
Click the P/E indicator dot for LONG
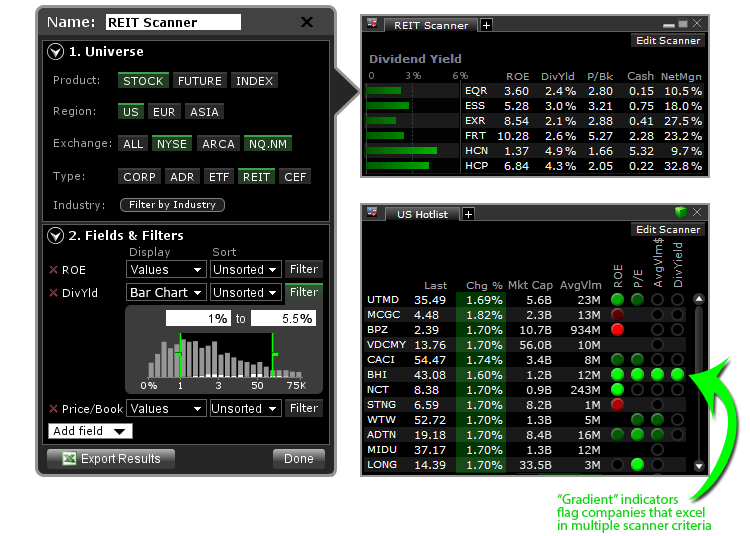637,464
